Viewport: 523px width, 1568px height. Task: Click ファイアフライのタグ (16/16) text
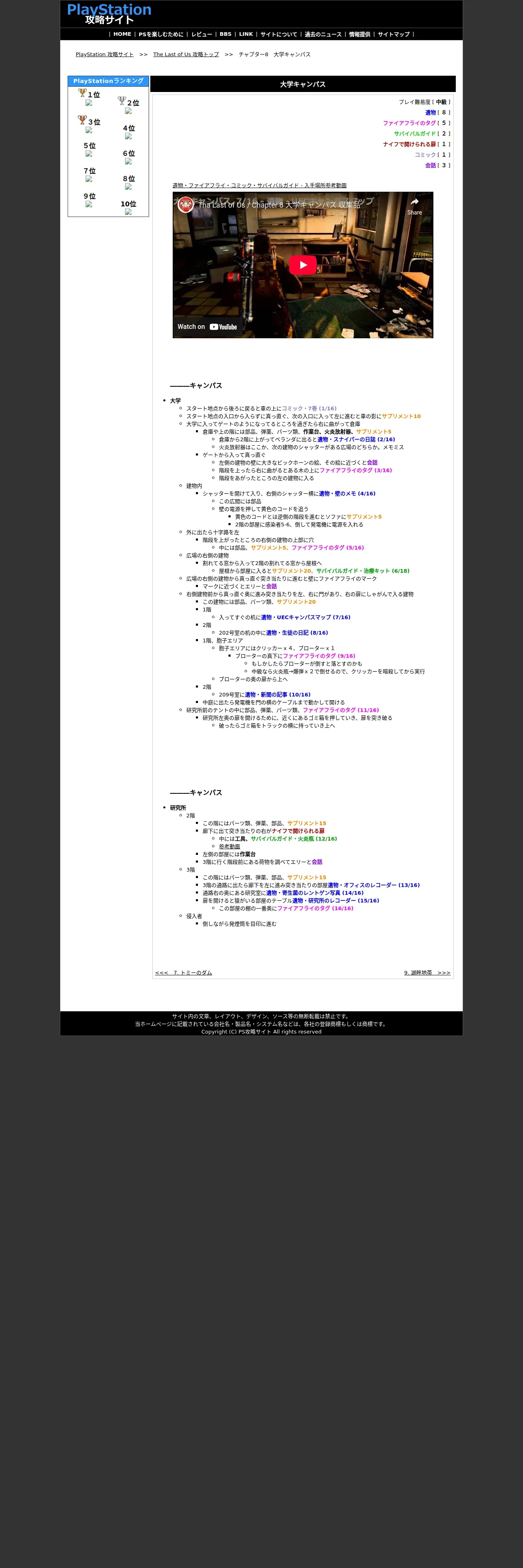click(315, 908)
